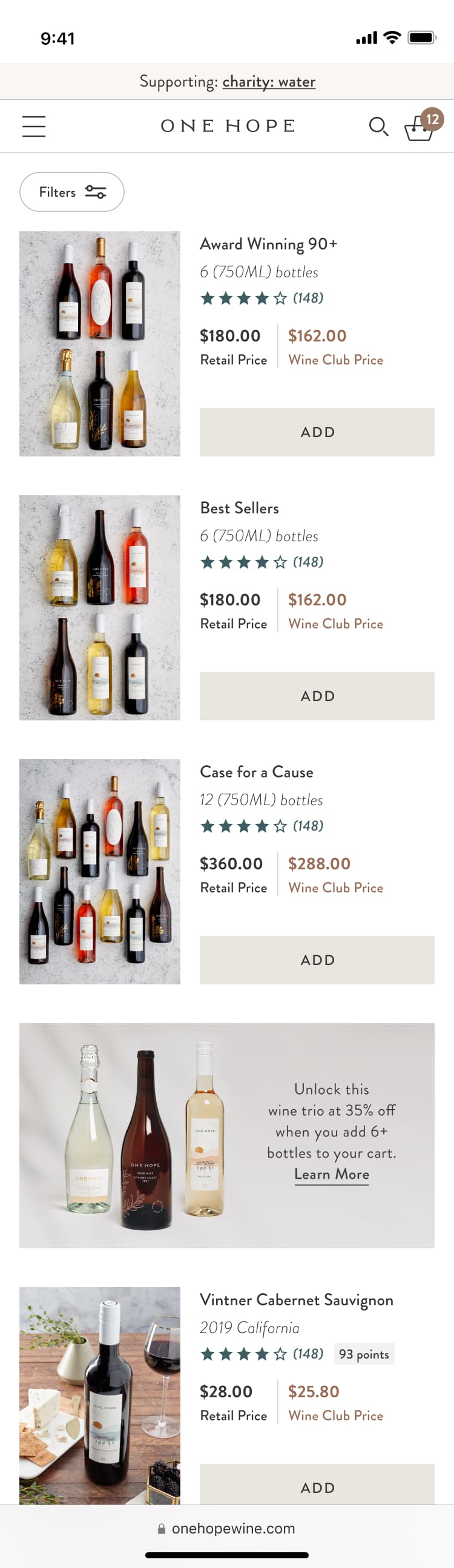Open the Filters options button
454x1568 pixels.
point(72,193)
